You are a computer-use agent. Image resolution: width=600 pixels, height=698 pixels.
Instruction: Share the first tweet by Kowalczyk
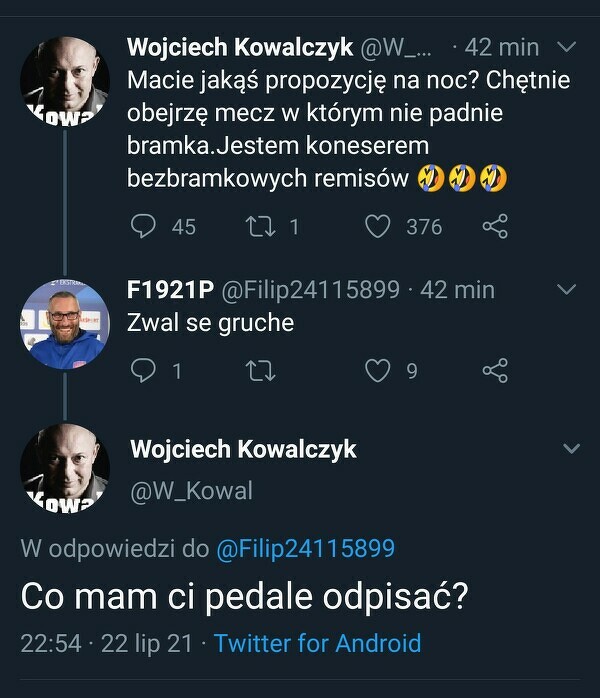click(x=495, y=227)
